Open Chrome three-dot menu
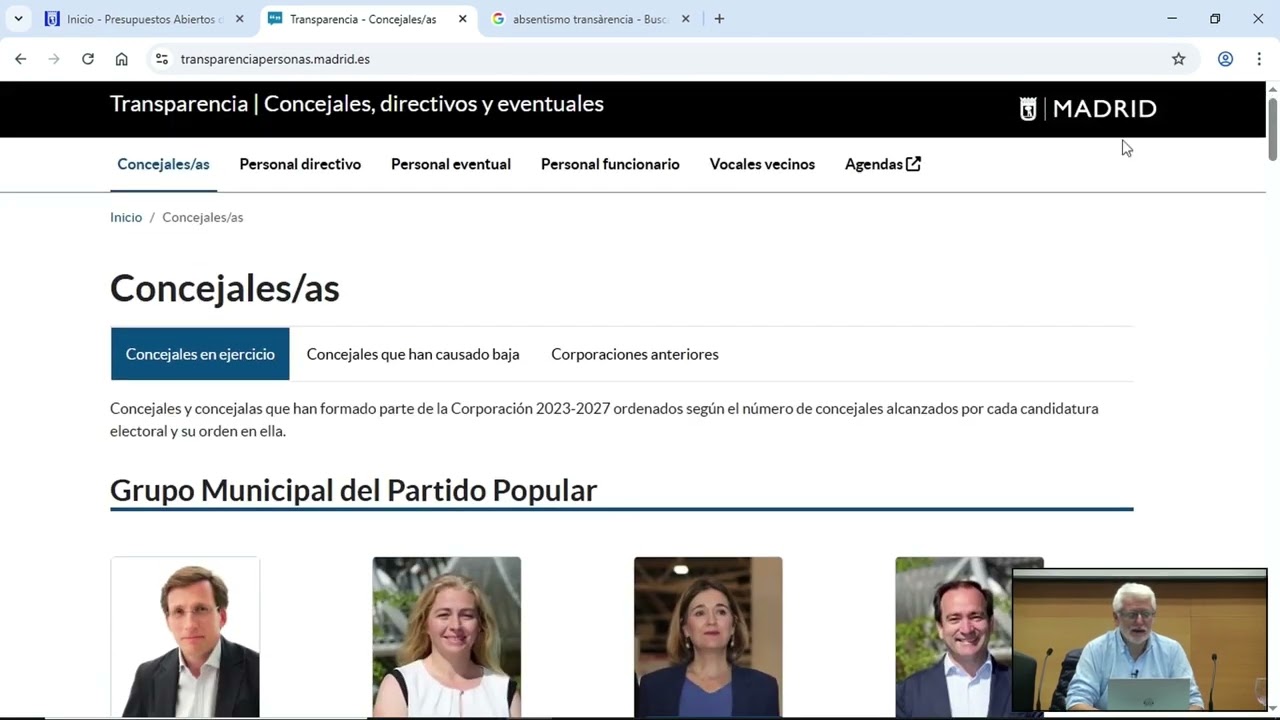This screenshot has height=720, width=1280. [x=1259, y=59]
